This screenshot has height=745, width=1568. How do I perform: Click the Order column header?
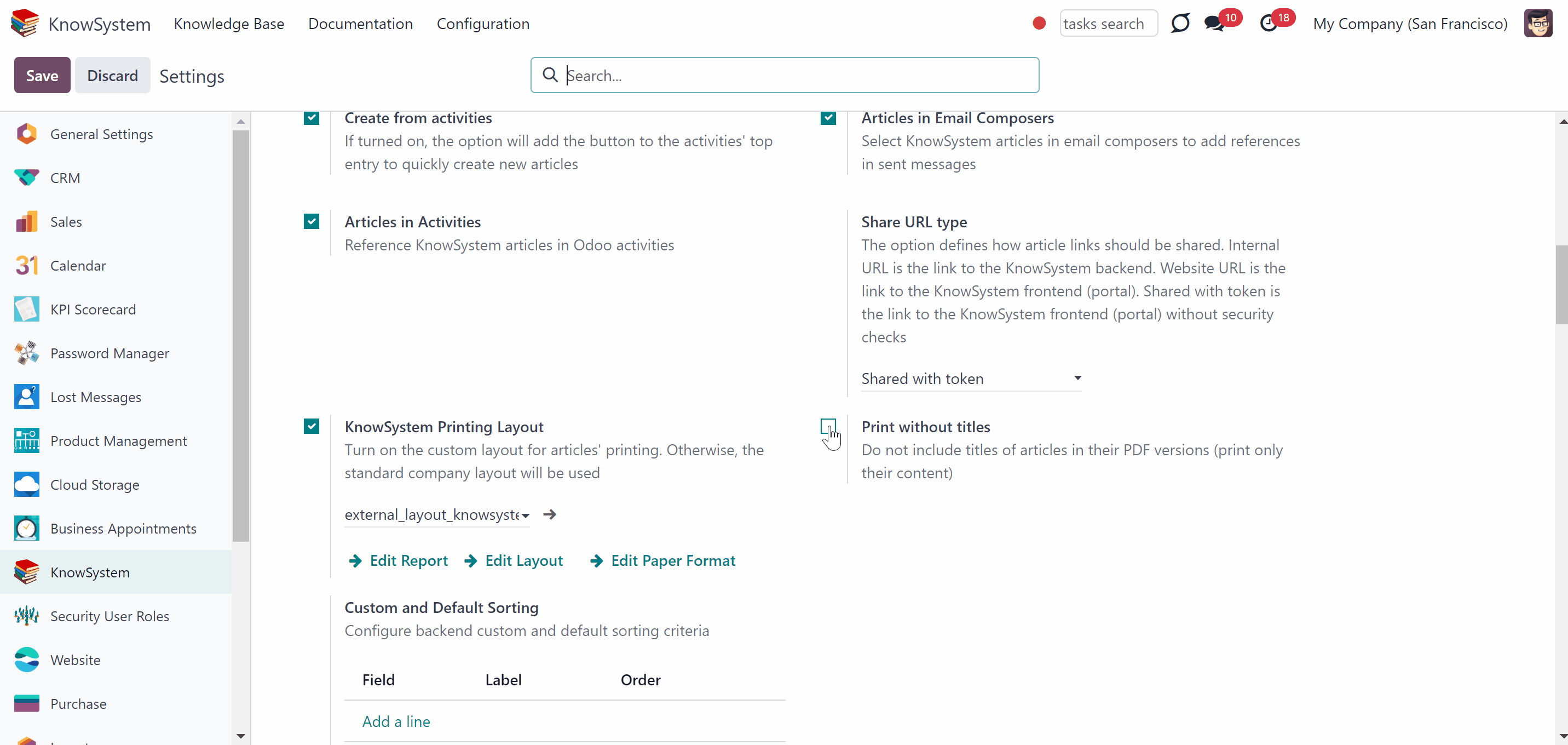click(641, 680)
